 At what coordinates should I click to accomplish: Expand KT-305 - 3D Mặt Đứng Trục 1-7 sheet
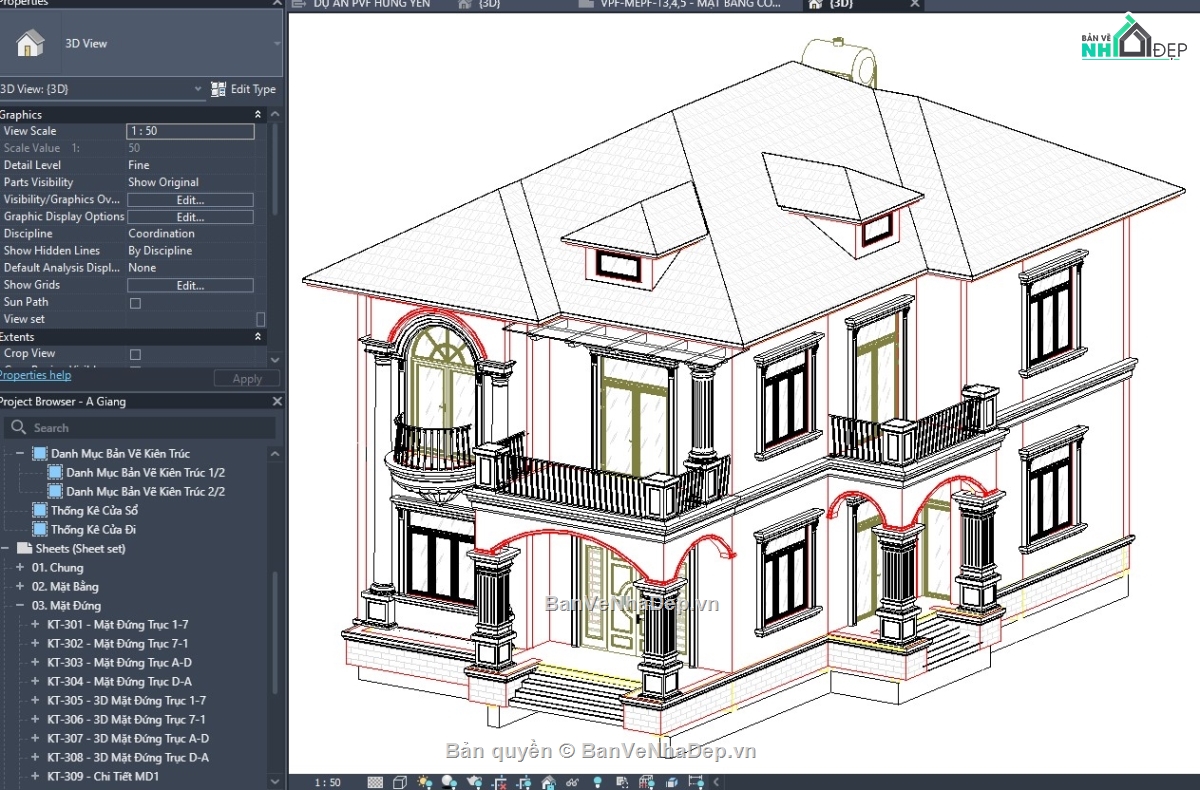coord(35,700)
